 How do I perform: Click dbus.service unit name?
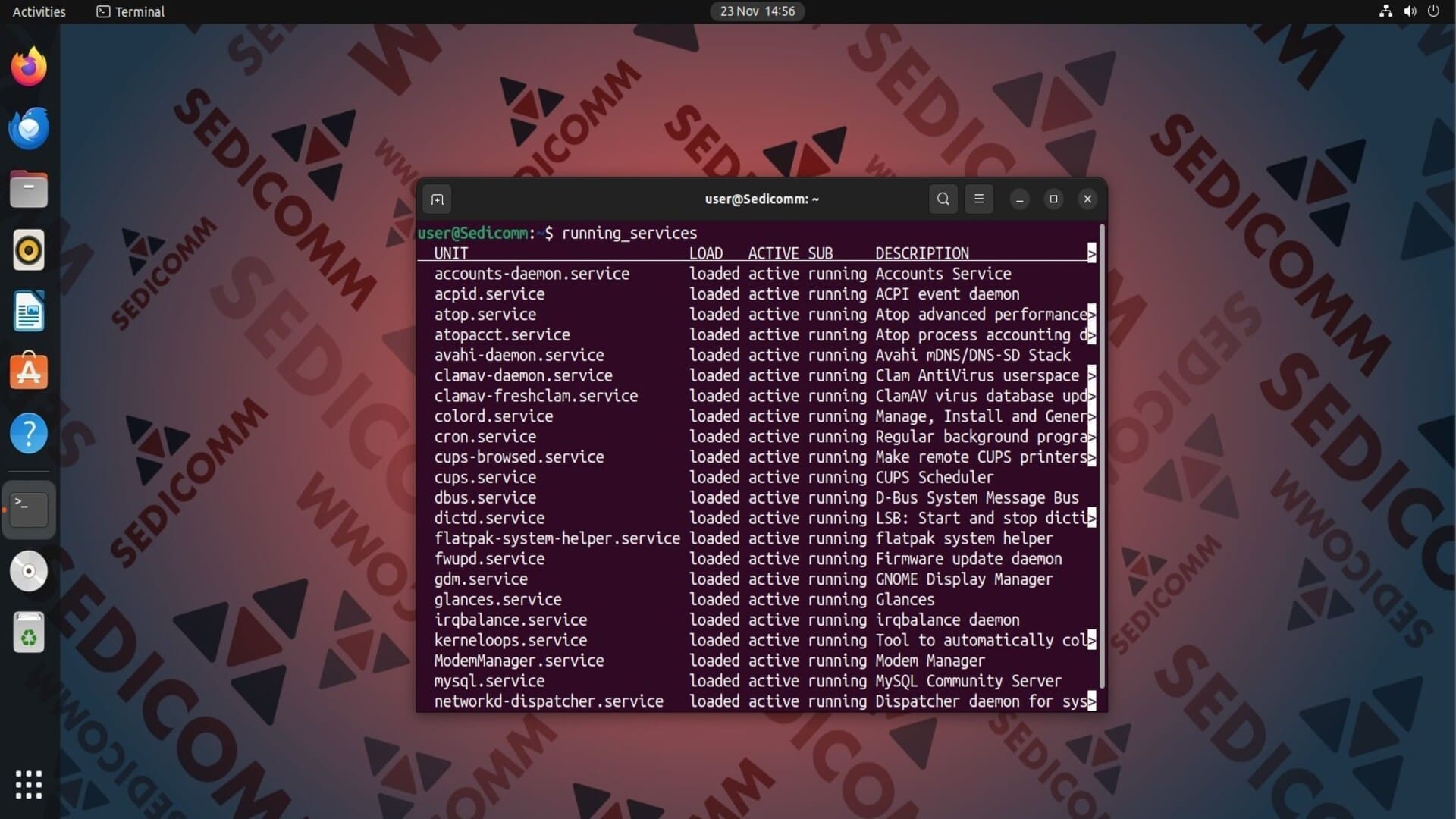485,498
